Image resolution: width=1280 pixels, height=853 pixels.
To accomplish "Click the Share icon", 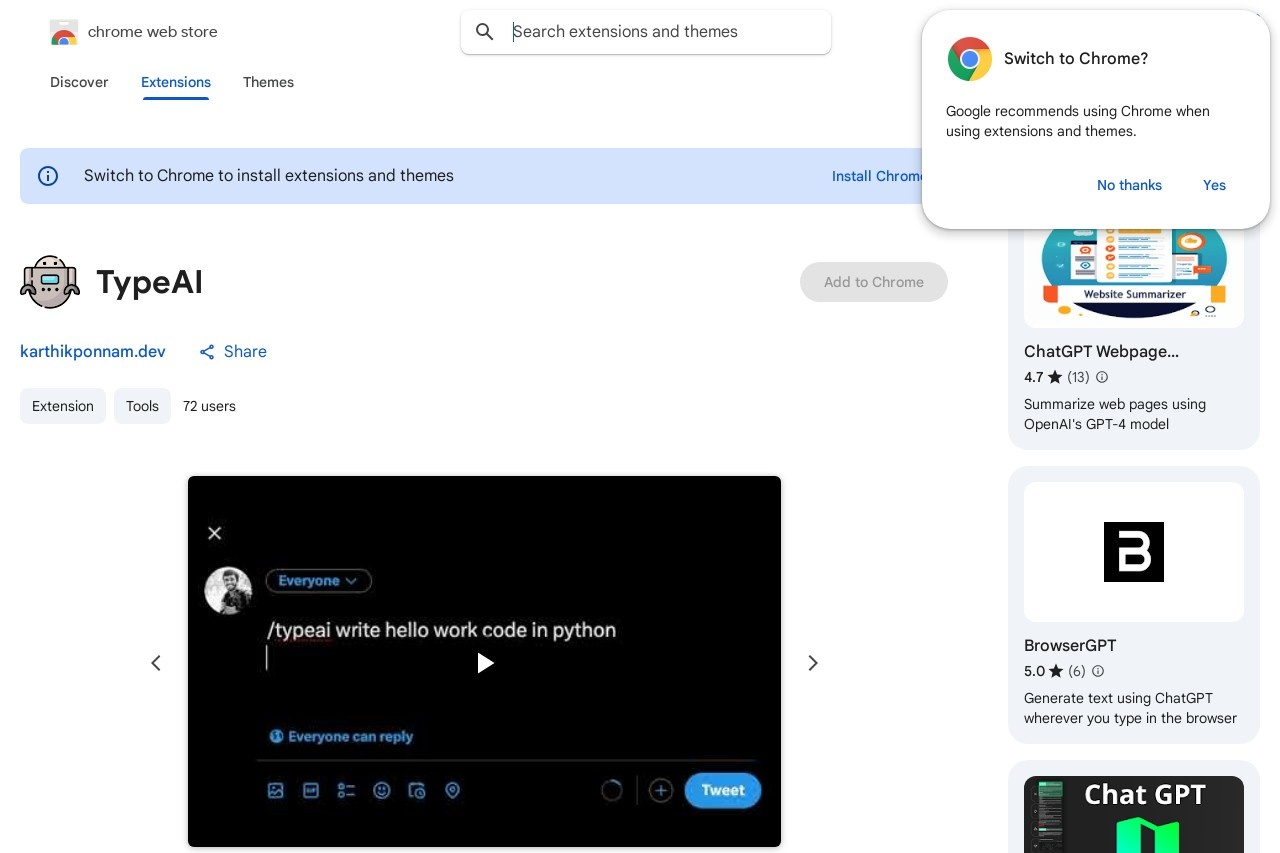I will [x=207, y=352].
